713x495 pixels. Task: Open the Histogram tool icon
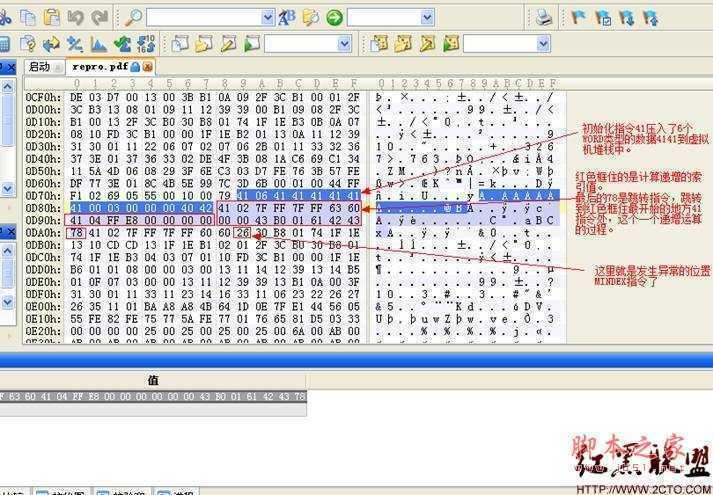pos(99,44)
